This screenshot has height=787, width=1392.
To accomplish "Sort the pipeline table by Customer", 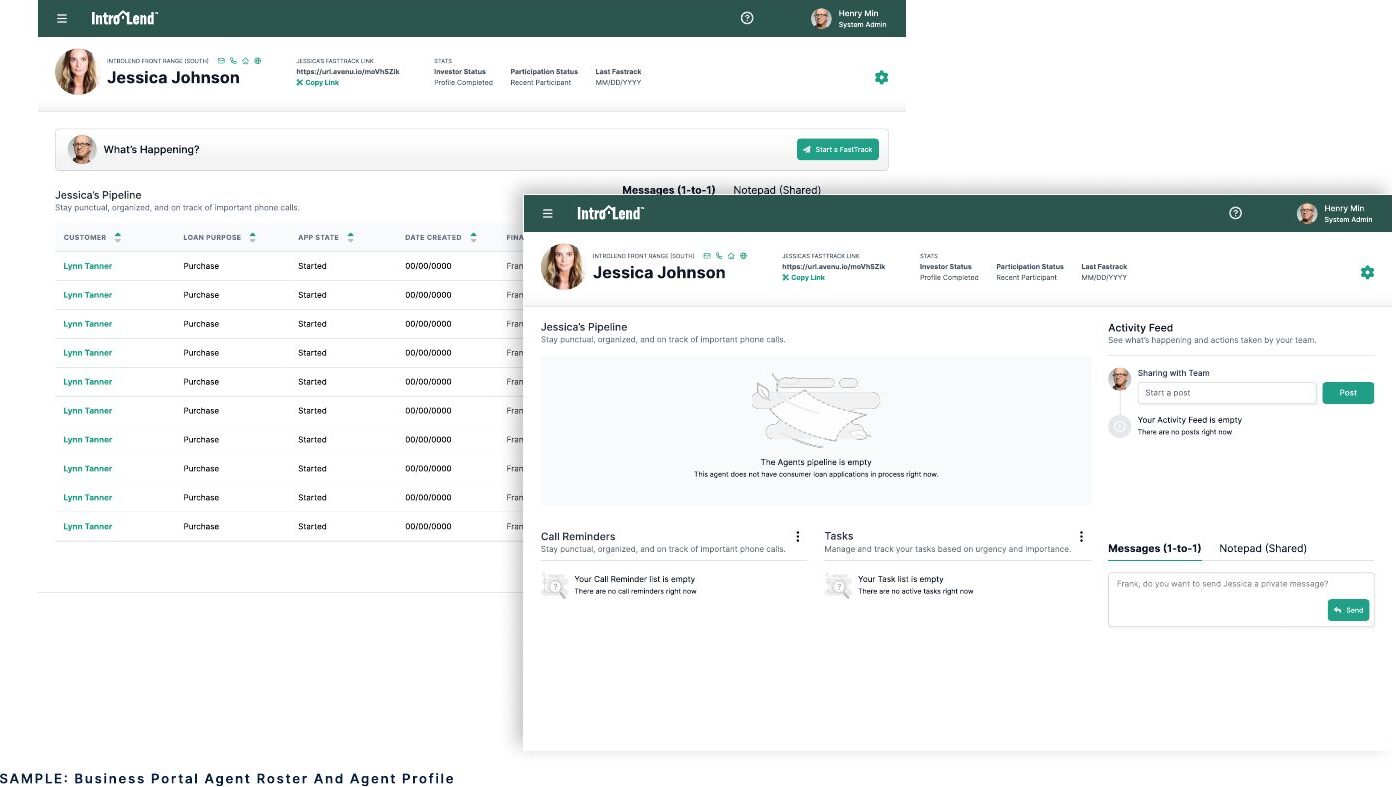I will pyautogui.click(x=118, y=237).
